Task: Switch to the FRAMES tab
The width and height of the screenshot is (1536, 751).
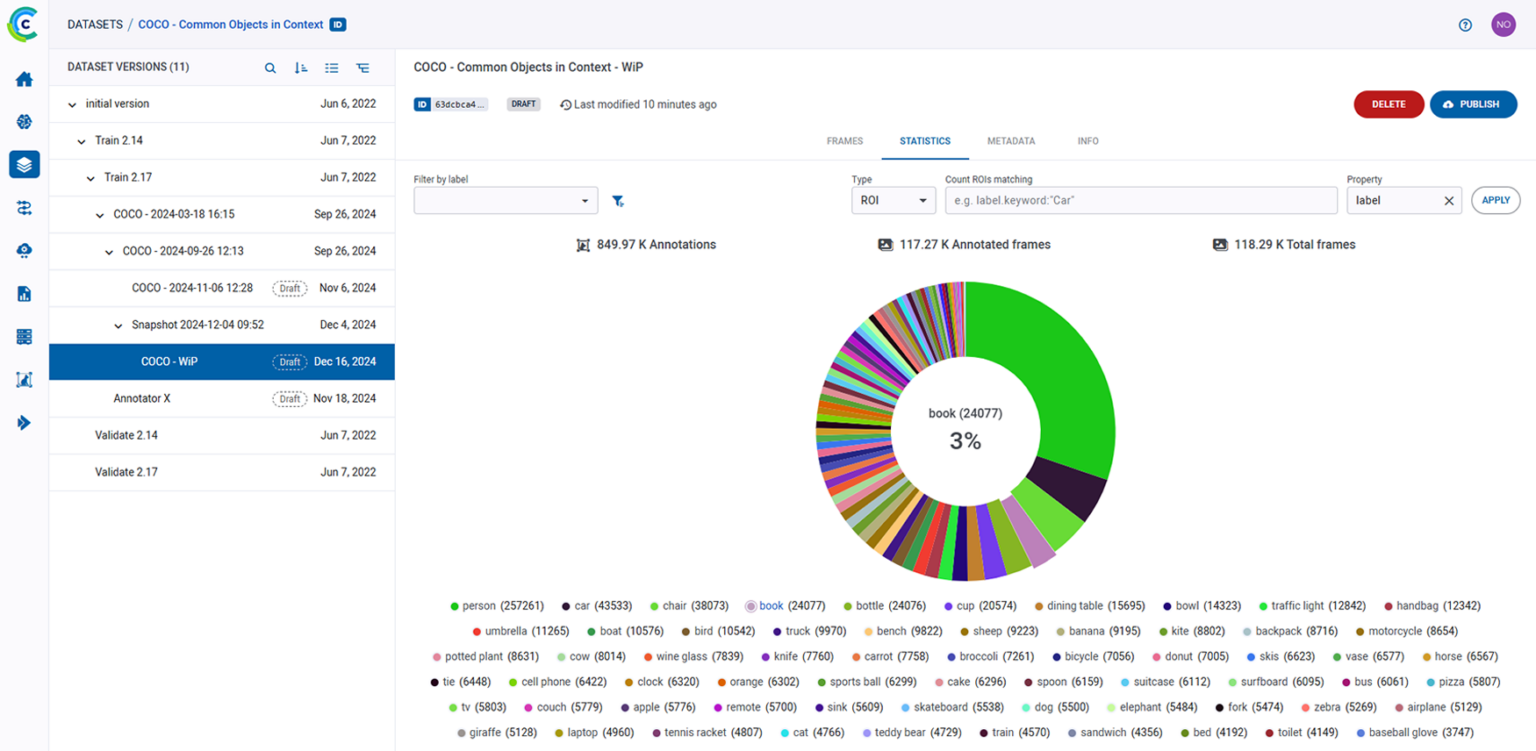Action: (844, 141)
